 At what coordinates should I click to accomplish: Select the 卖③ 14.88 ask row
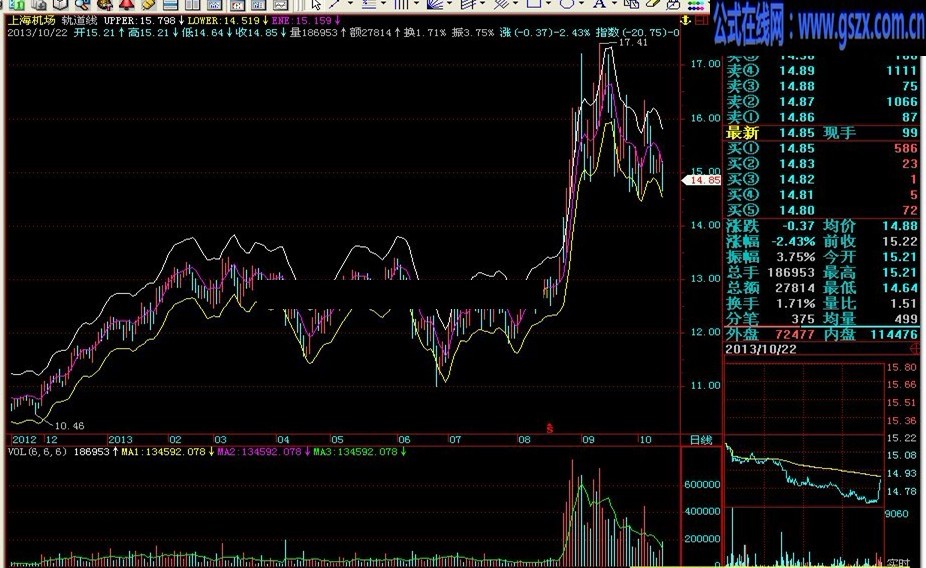(x=821, y=86)
